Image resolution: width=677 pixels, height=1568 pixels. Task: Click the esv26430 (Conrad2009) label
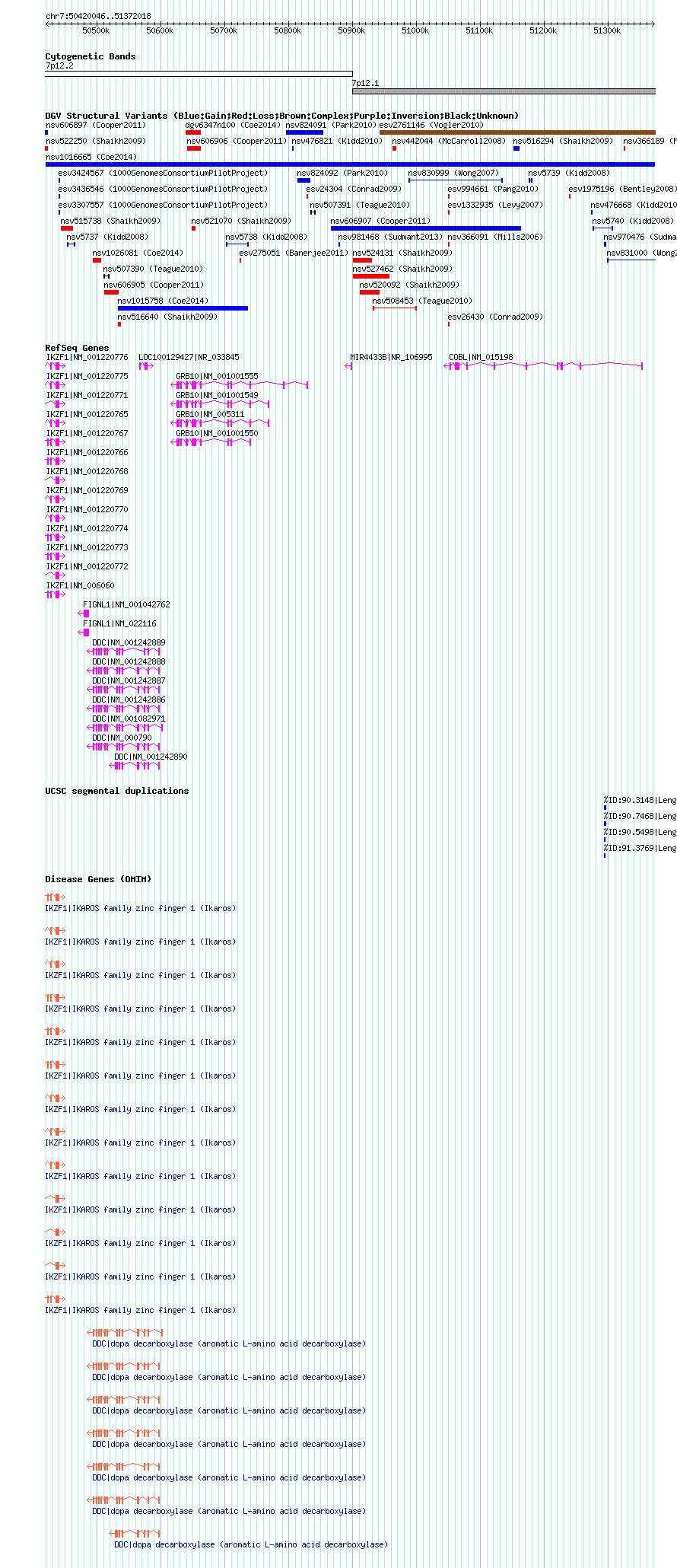coord(495,317)
